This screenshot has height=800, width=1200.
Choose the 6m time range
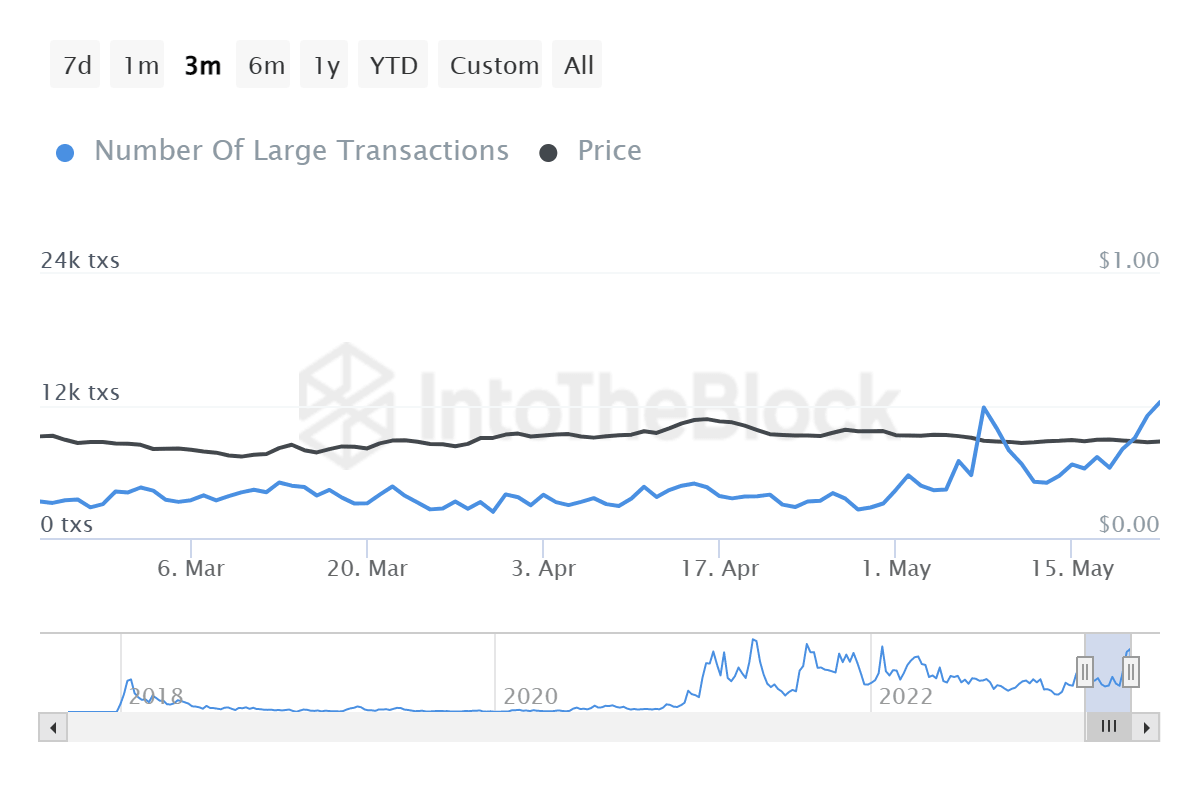click(266, 66)
